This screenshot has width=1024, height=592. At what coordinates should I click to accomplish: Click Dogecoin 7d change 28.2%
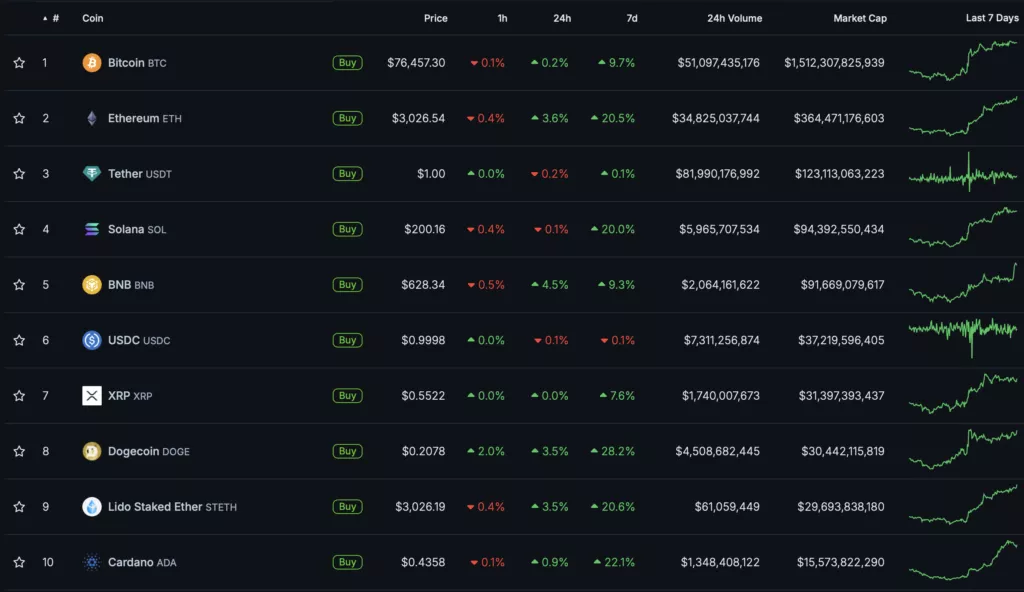pos(613,451)
